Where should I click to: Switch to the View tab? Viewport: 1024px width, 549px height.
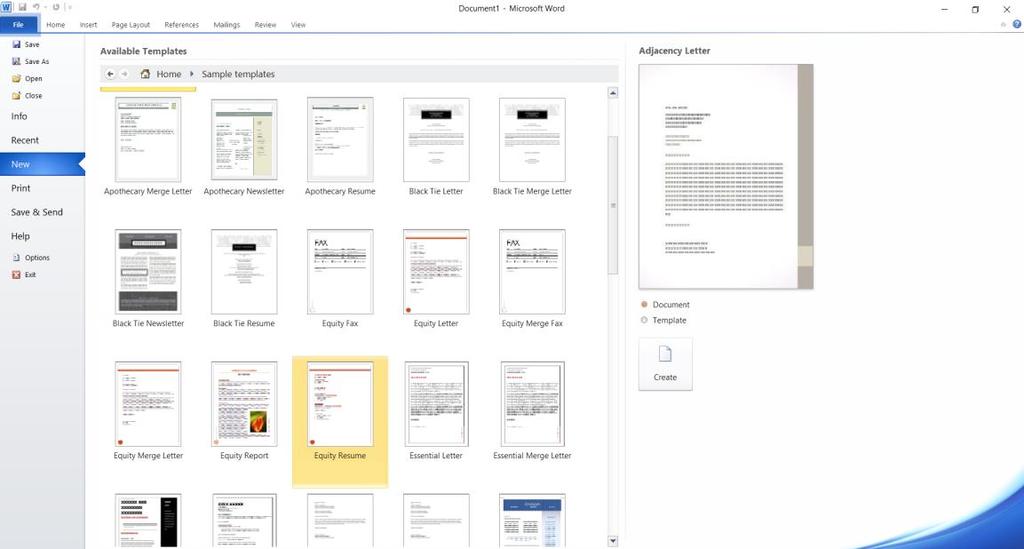click(298, 25)
